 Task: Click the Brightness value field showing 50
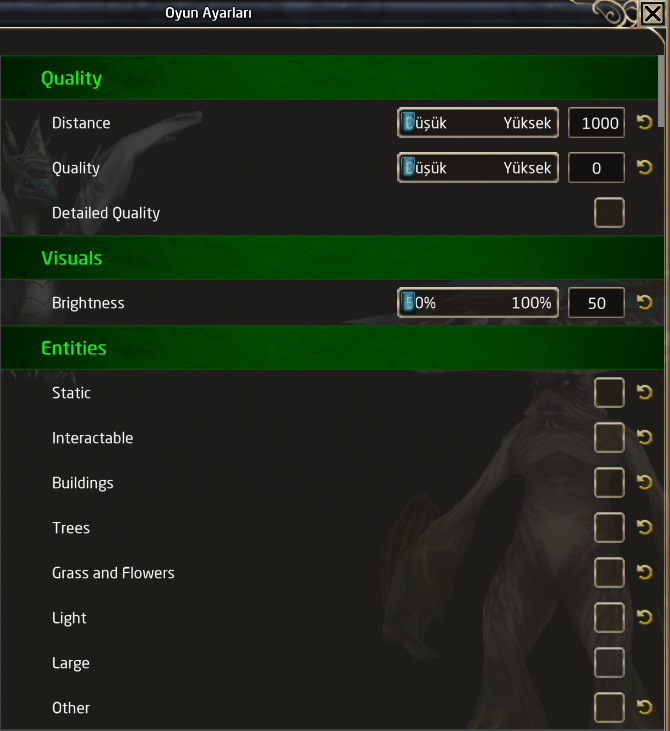[596, 303]
